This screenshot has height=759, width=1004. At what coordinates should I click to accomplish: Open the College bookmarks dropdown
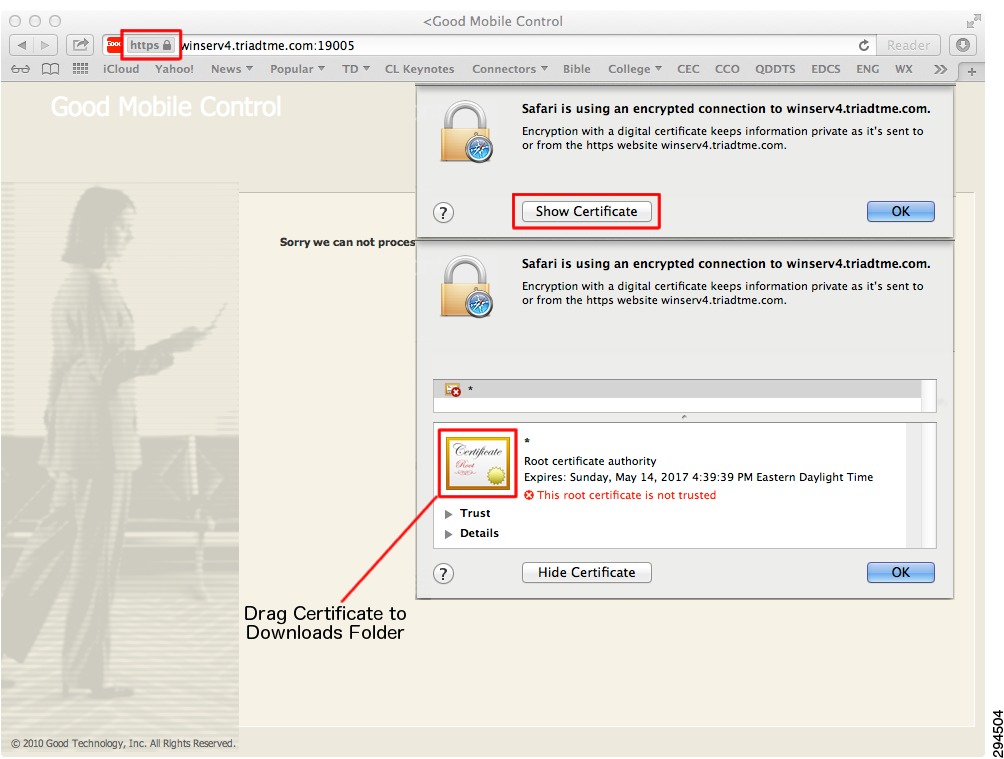(635, 69)
